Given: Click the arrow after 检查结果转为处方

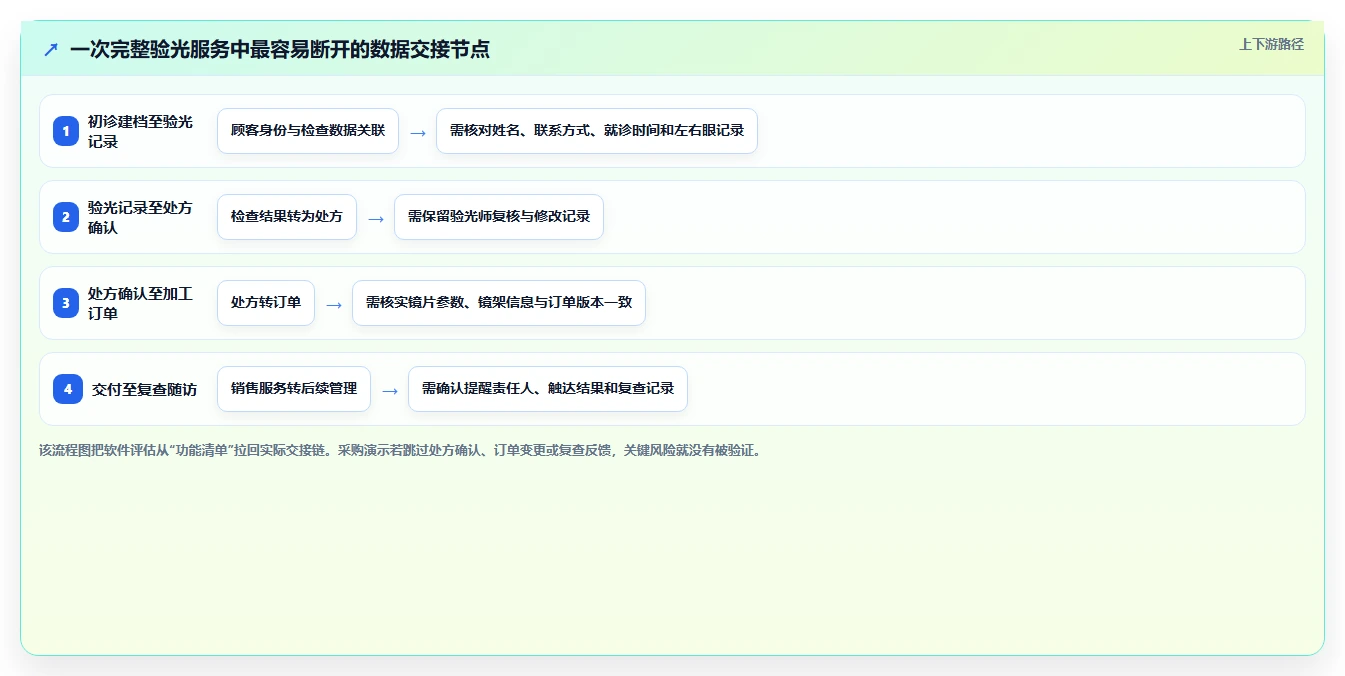Looking at the screenshot, I should pyautogui.click(x=376, y=218).
